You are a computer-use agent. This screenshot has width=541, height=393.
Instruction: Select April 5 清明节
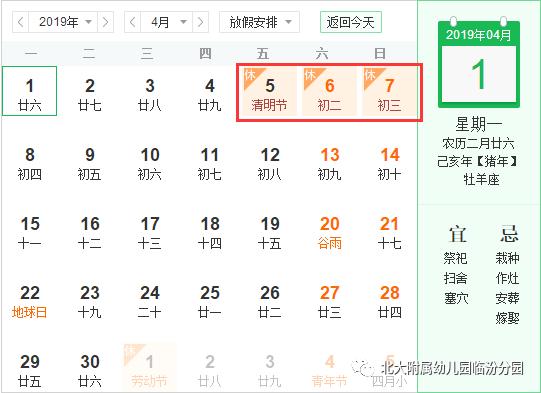[269, 91]
